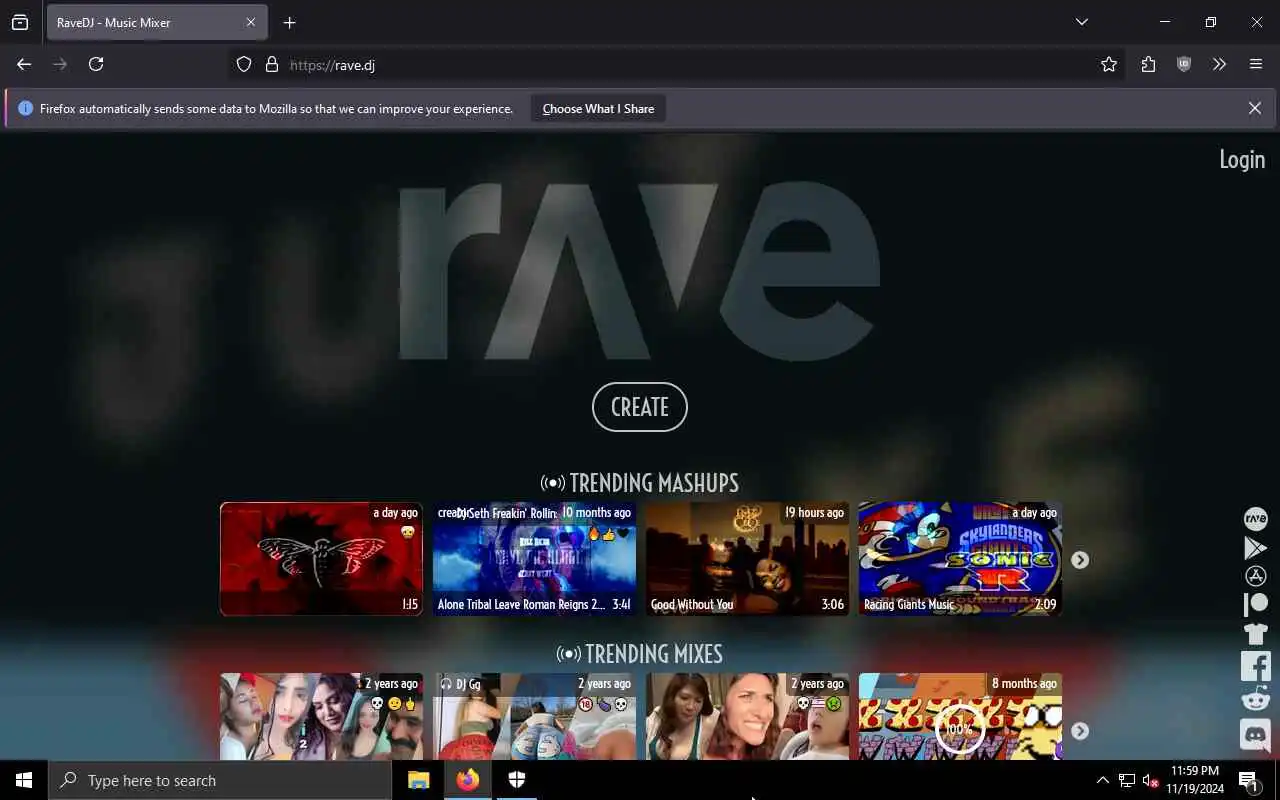
Task: Open the Google Play store icon
Action: coord(1255,547)
